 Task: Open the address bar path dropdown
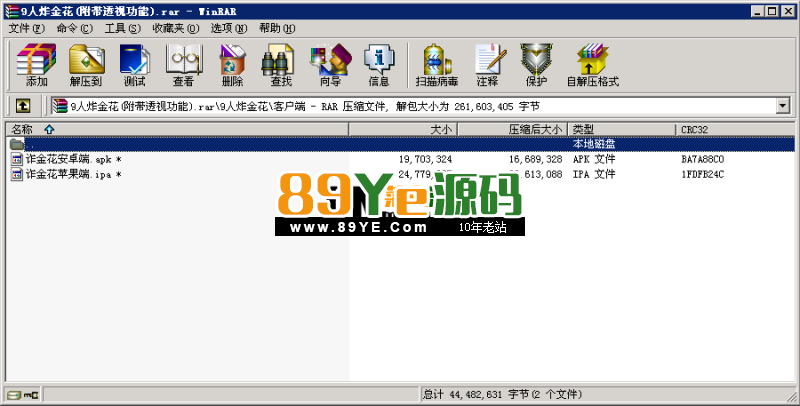[783, 106]
